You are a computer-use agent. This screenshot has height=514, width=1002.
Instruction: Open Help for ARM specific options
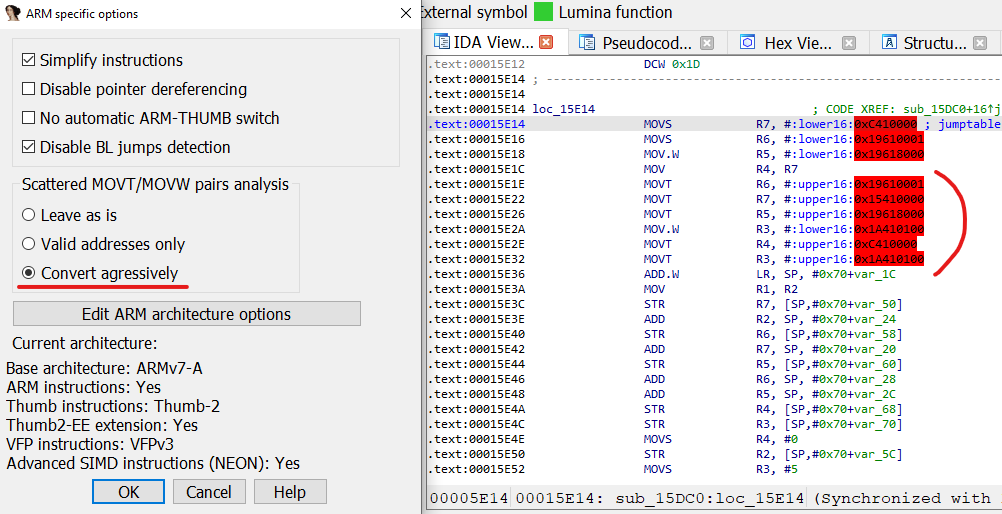[x=290, y=492]
